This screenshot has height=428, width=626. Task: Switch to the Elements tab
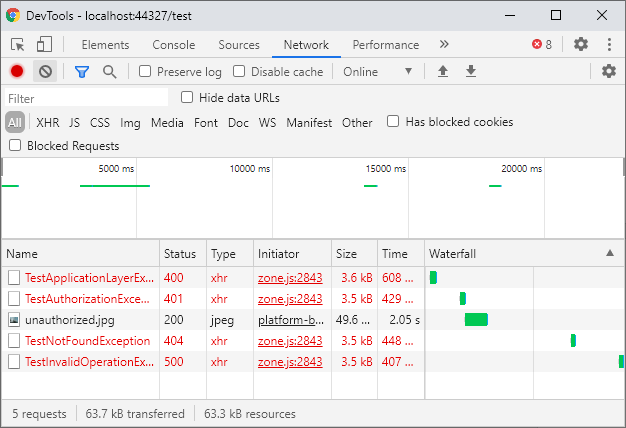[105, 45]
